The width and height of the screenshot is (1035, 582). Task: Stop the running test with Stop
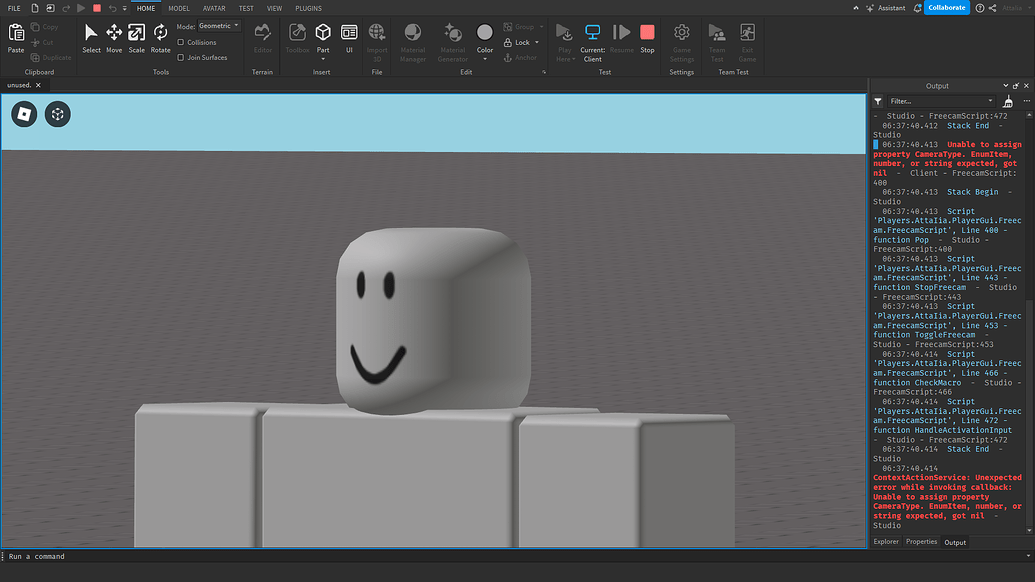coord(648,38)
